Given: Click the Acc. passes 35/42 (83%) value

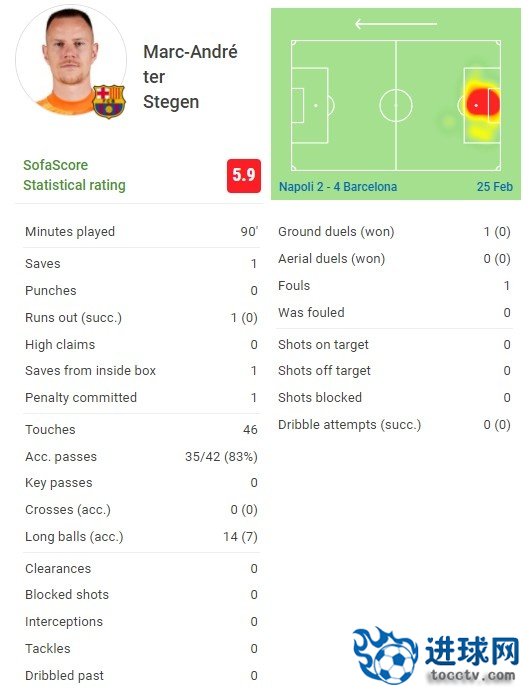Looking at the screenshot, I should point(221,456).
